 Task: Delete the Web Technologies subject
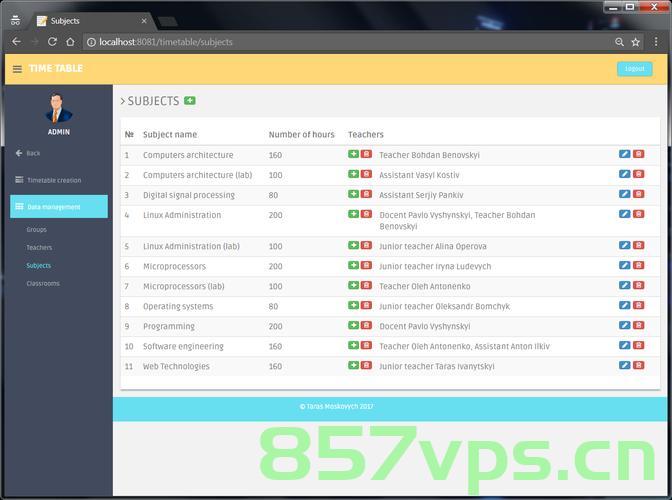[x=638, y=365]
